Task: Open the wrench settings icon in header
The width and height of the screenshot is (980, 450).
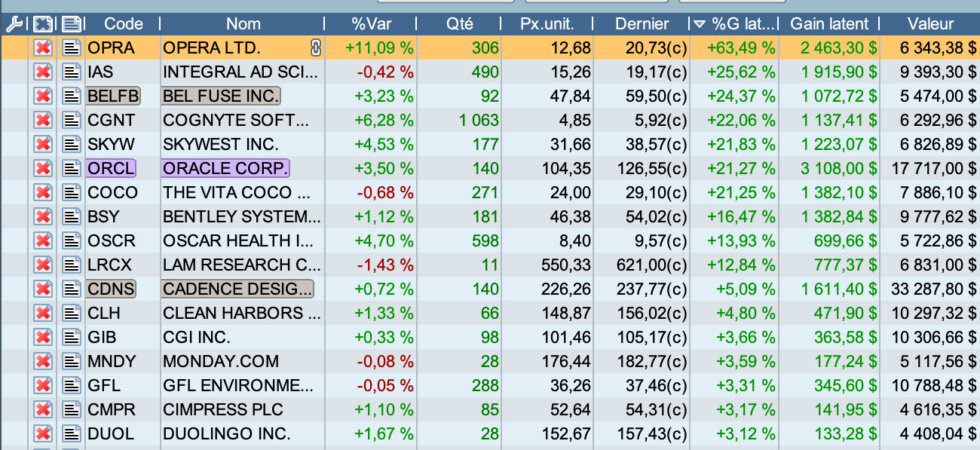Action: (14, 24)
